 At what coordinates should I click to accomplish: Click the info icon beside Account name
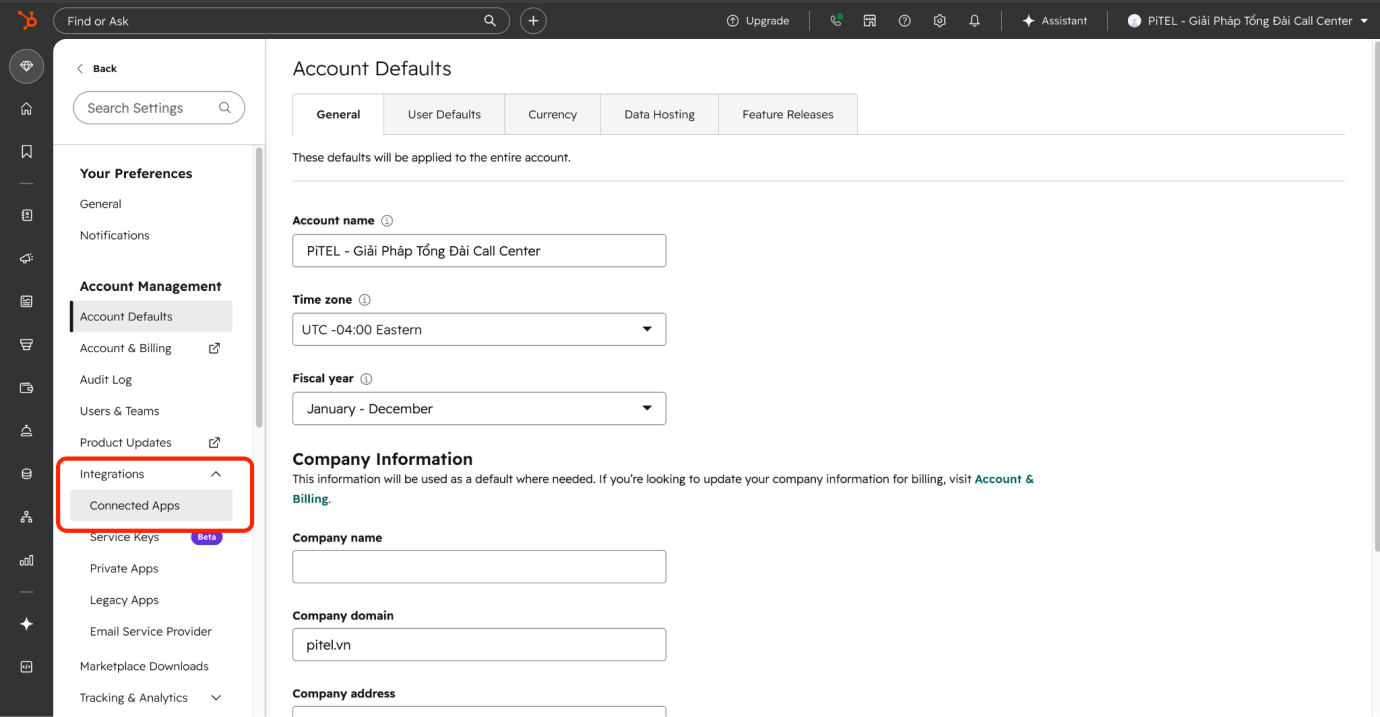coord(387,221)
